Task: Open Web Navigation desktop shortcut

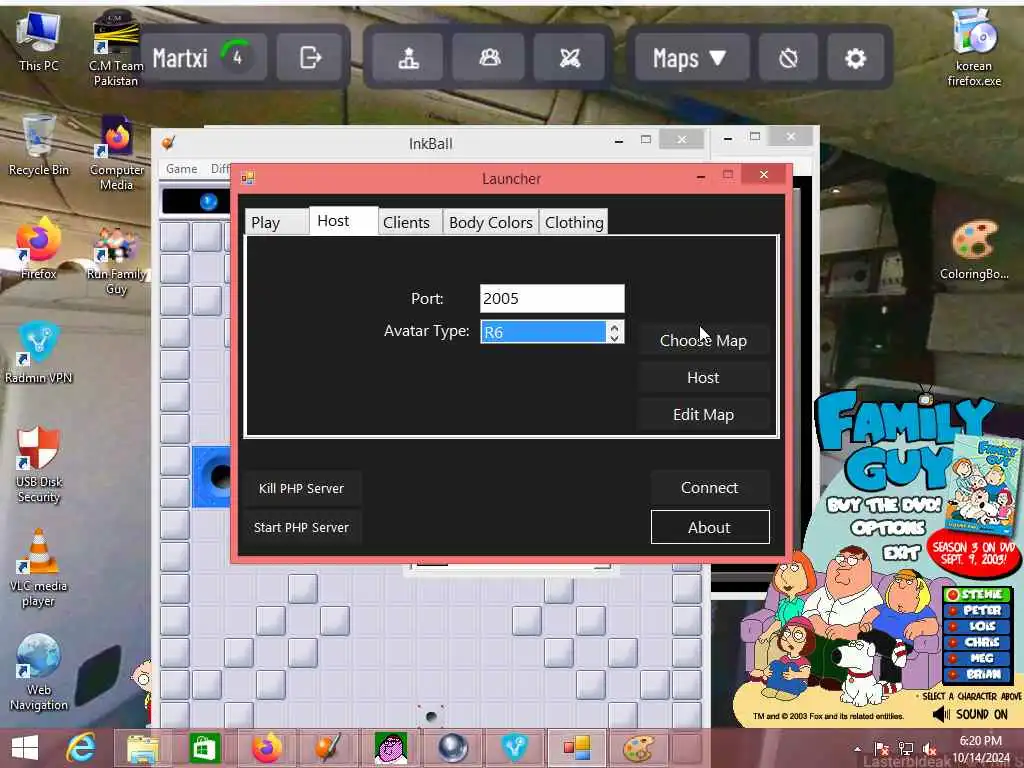Action: [39, 673]
